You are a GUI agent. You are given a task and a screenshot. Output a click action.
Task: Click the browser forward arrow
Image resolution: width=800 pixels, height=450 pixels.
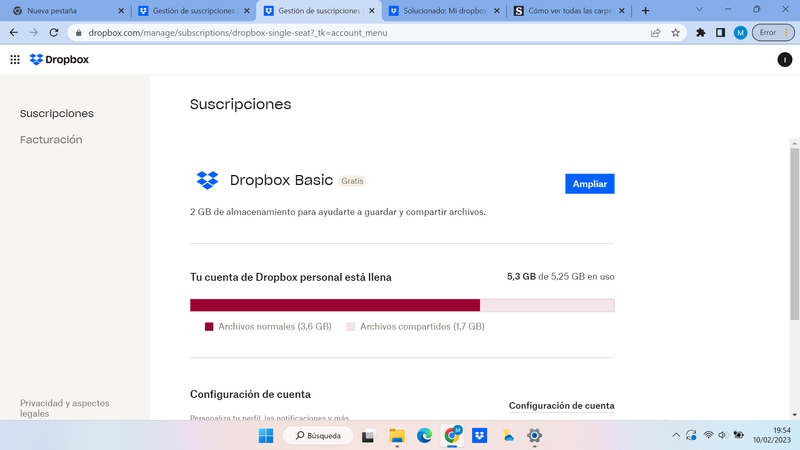(34, 33)
